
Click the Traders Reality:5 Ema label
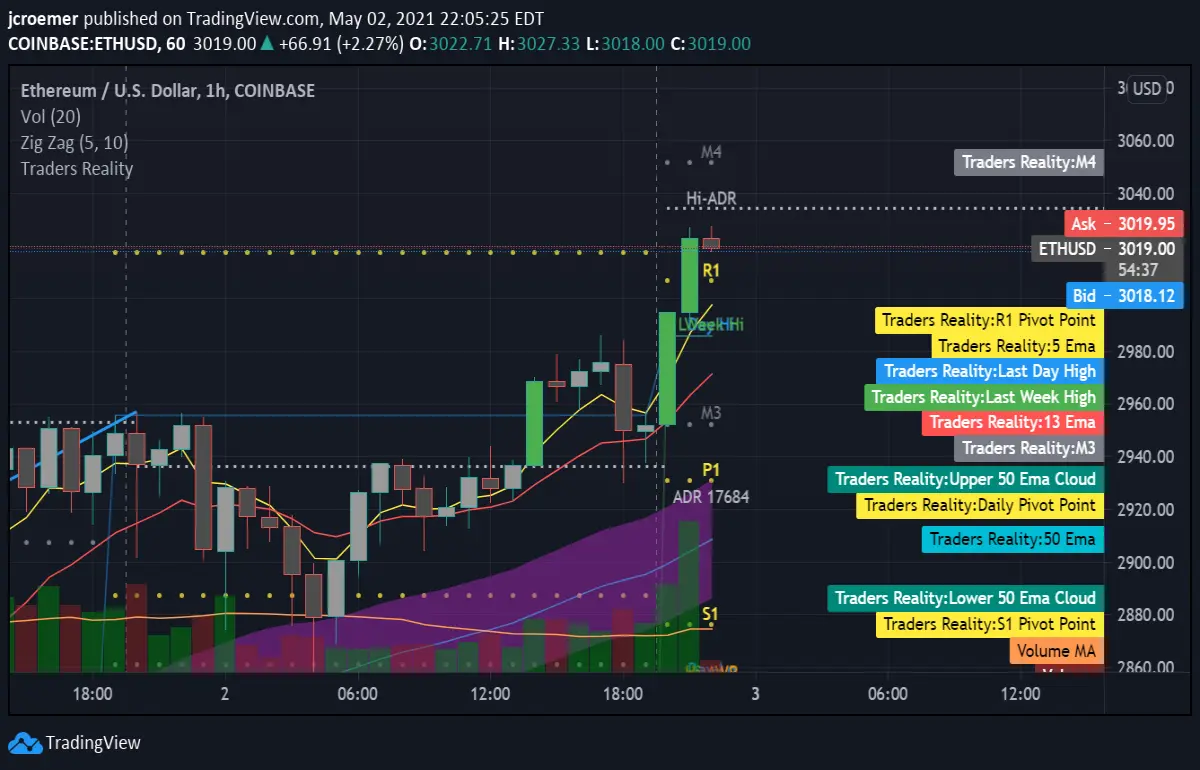point(1017,346)
